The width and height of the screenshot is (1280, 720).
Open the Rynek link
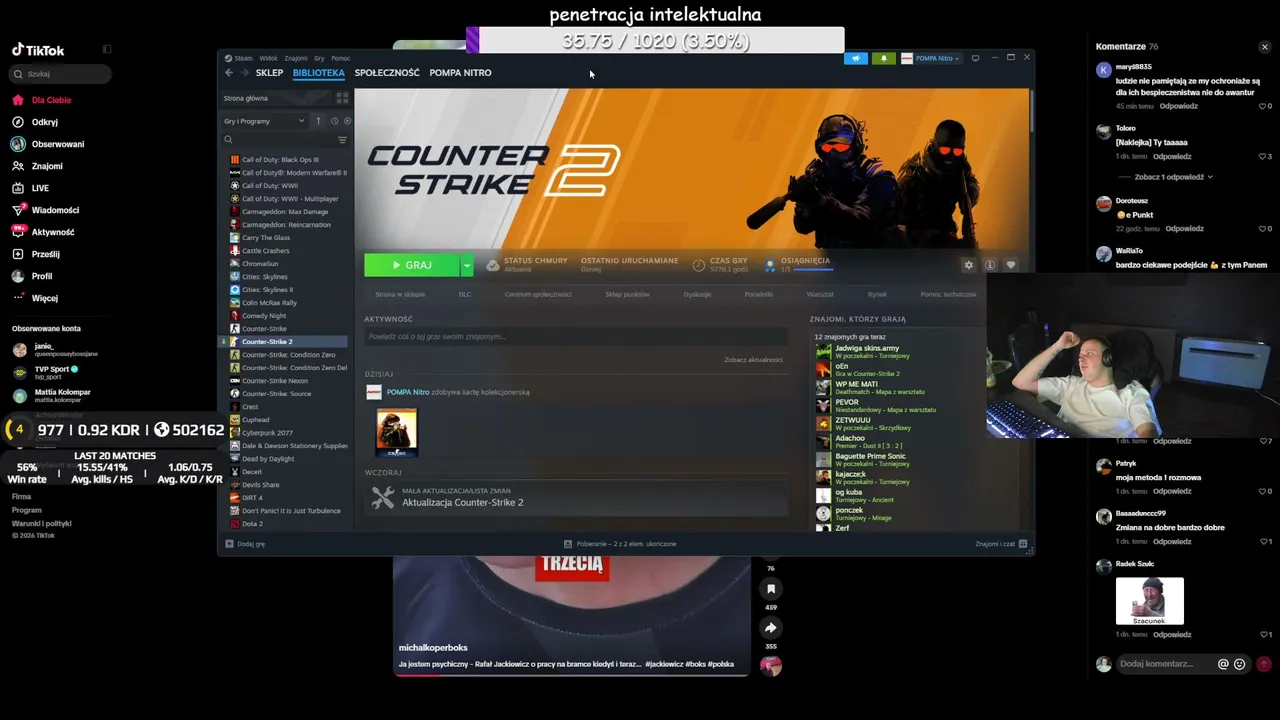coord(877,294)
